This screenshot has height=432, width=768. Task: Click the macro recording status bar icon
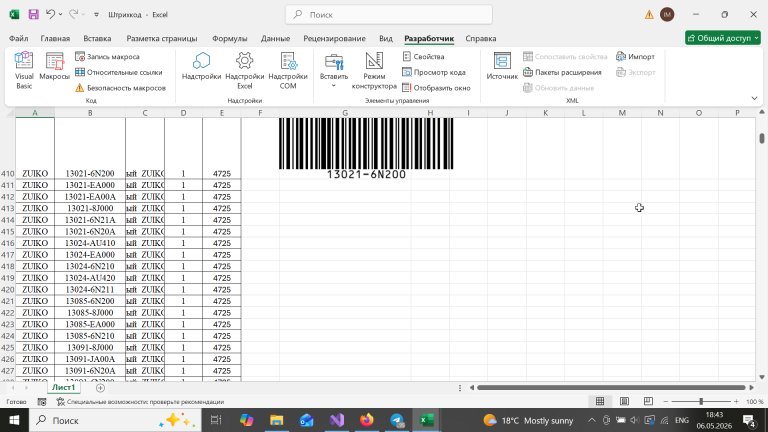tap(42, 402)
